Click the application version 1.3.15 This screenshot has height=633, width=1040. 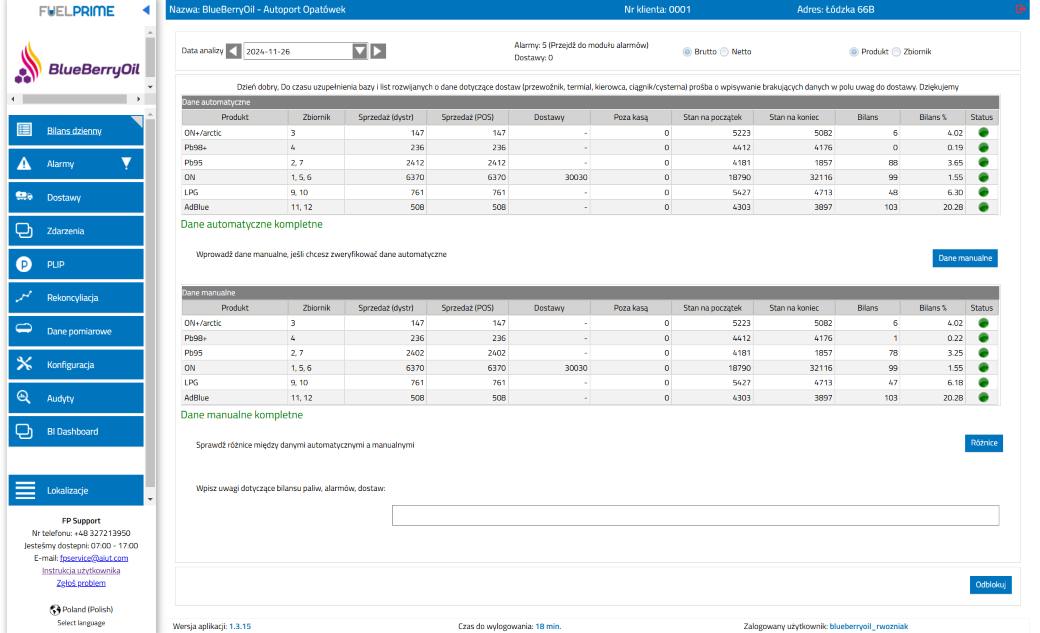[x=240, y=626]
